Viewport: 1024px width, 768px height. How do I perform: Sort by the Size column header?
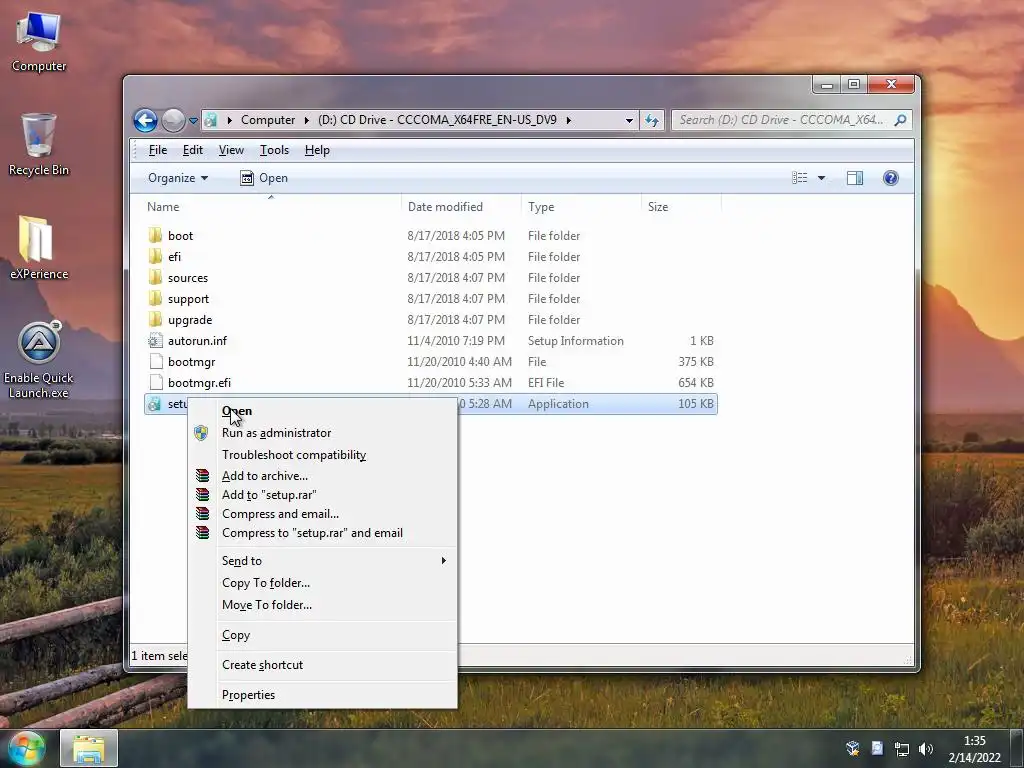point(681,207)
